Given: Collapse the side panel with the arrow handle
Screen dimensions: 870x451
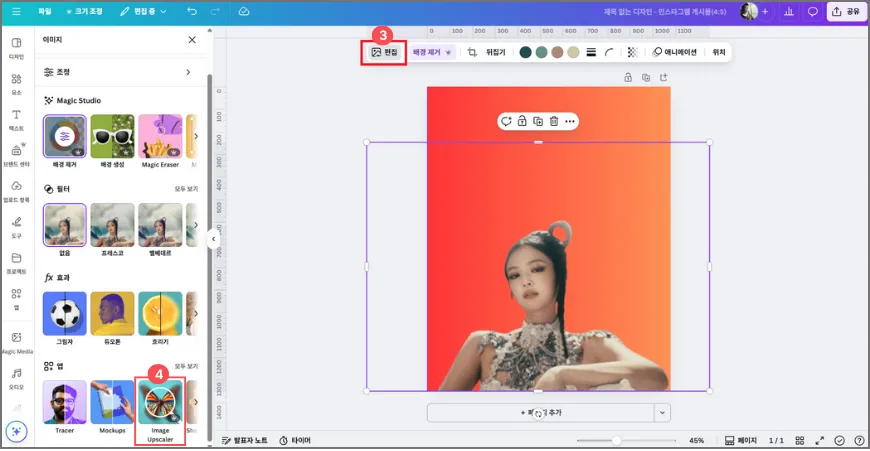Looking at the screenshot, I should click(213, 239).
